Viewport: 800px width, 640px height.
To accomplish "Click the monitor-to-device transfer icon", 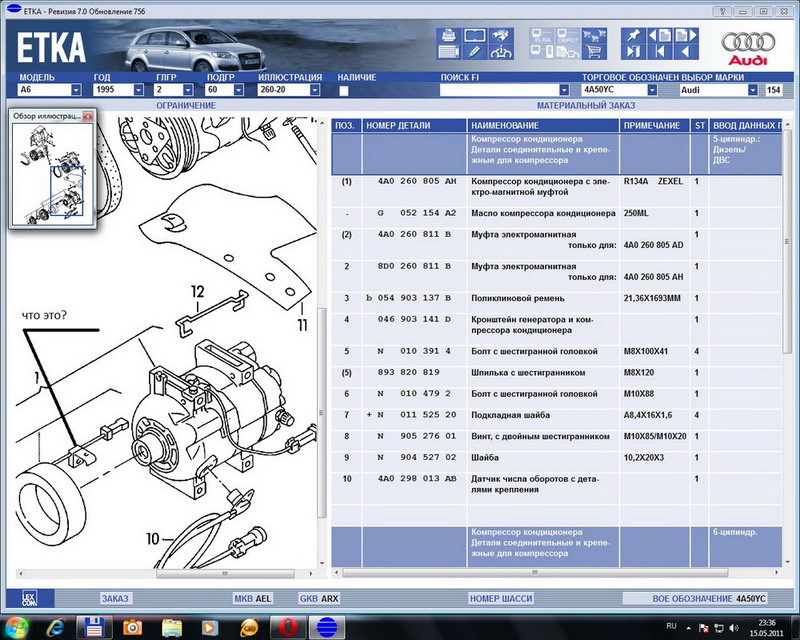I will (542, 52).
